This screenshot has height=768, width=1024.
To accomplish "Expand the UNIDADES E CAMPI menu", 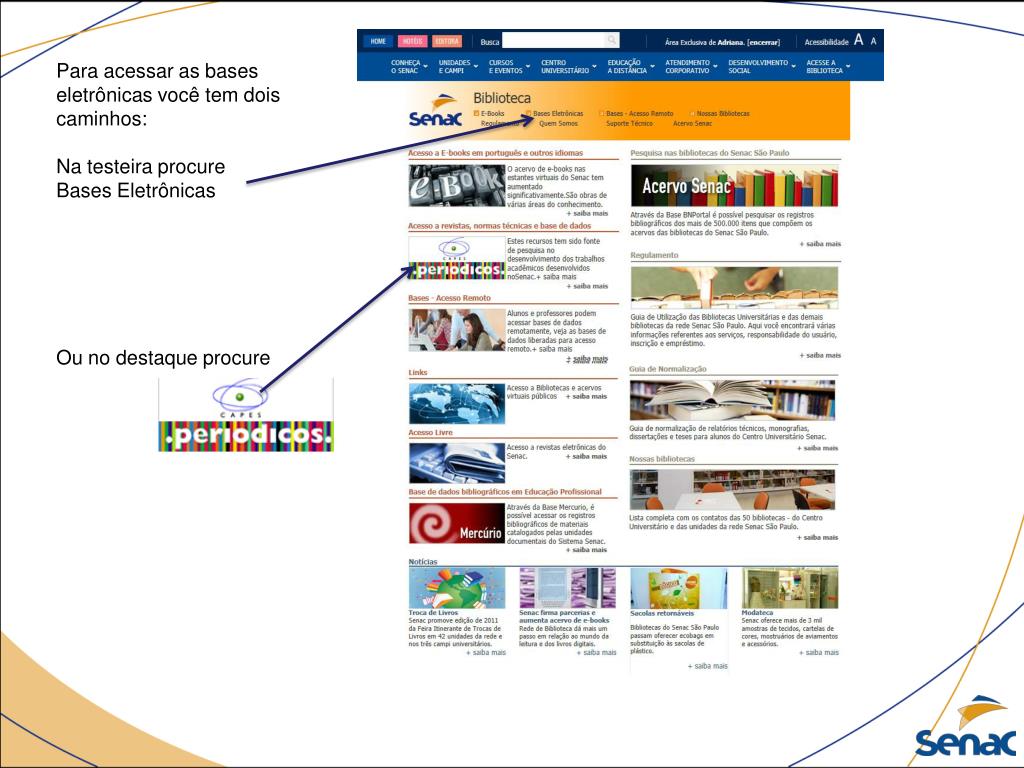I will [x=458, y=67].
